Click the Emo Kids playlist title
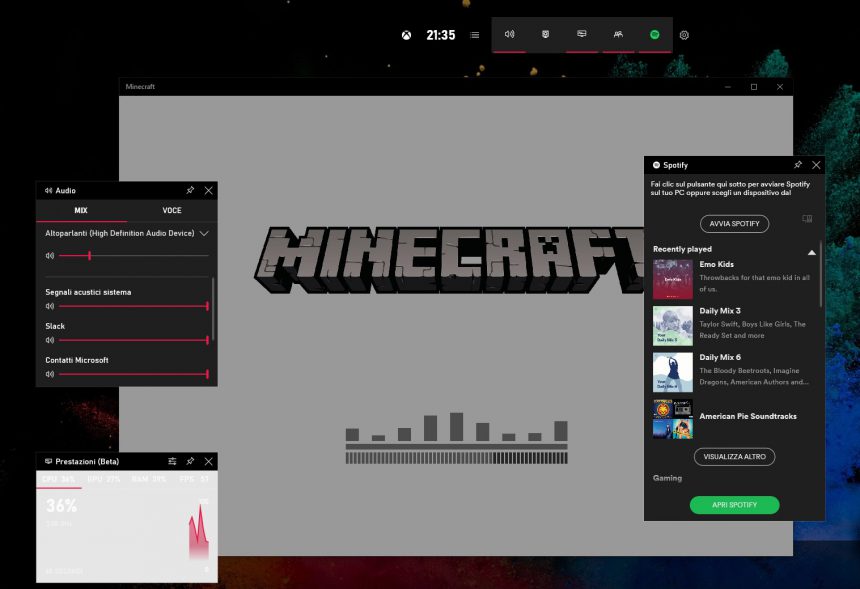The height and width of the screenshot is (589, 860). pos(716,264)
